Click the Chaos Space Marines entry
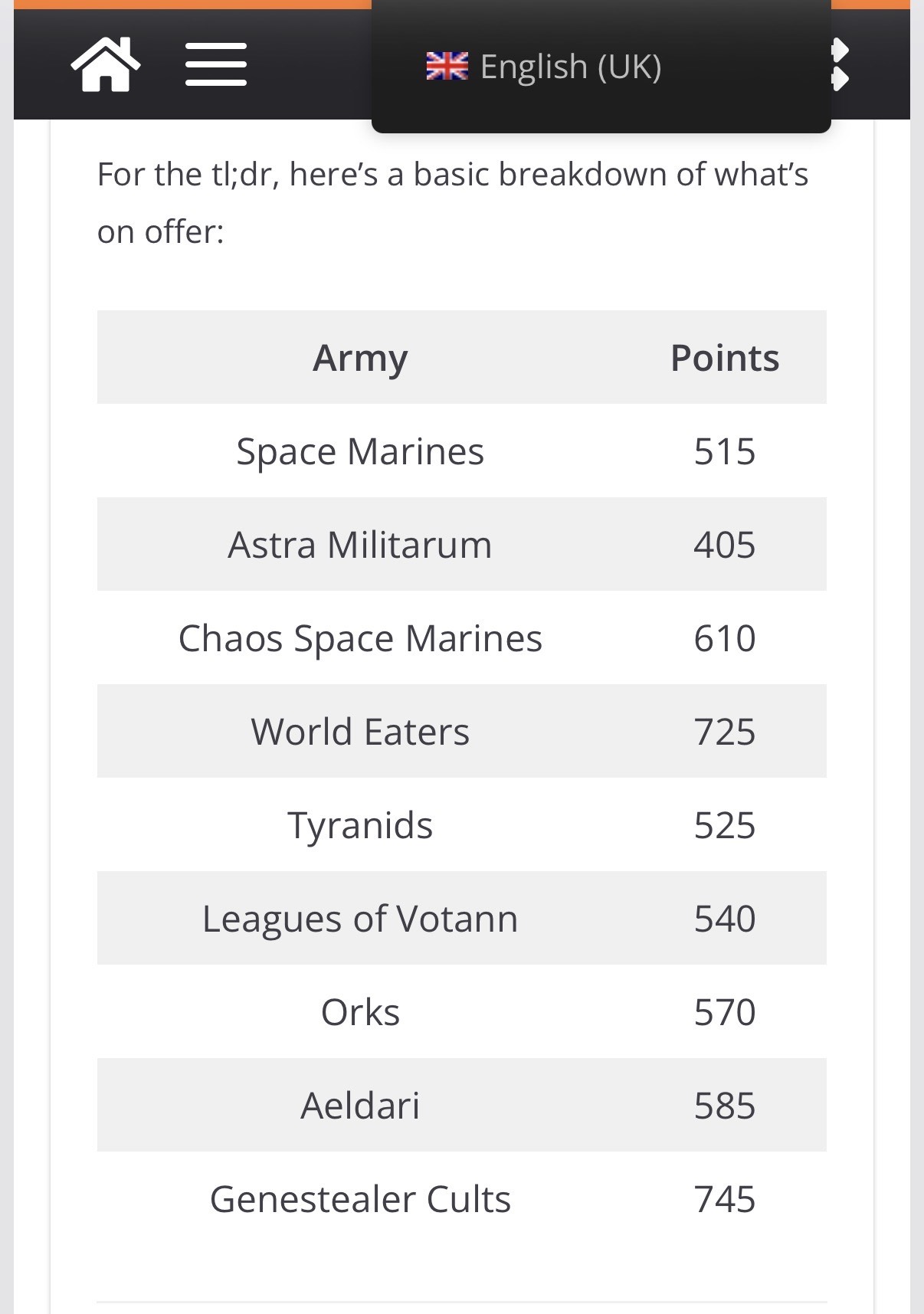924x1314 pixels. [x=360, y=638]
